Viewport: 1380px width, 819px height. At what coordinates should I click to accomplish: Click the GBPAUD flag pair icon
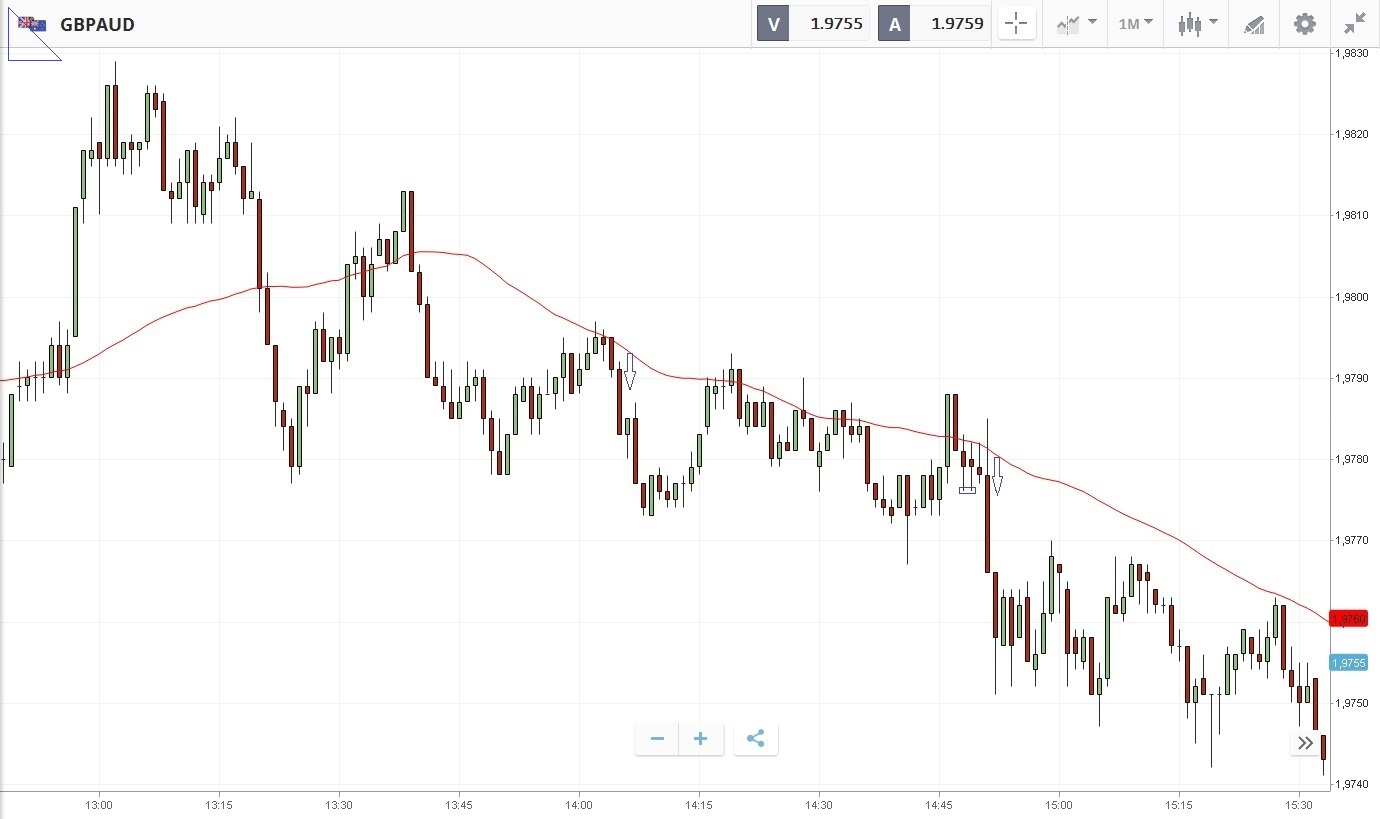coord(32,24)
